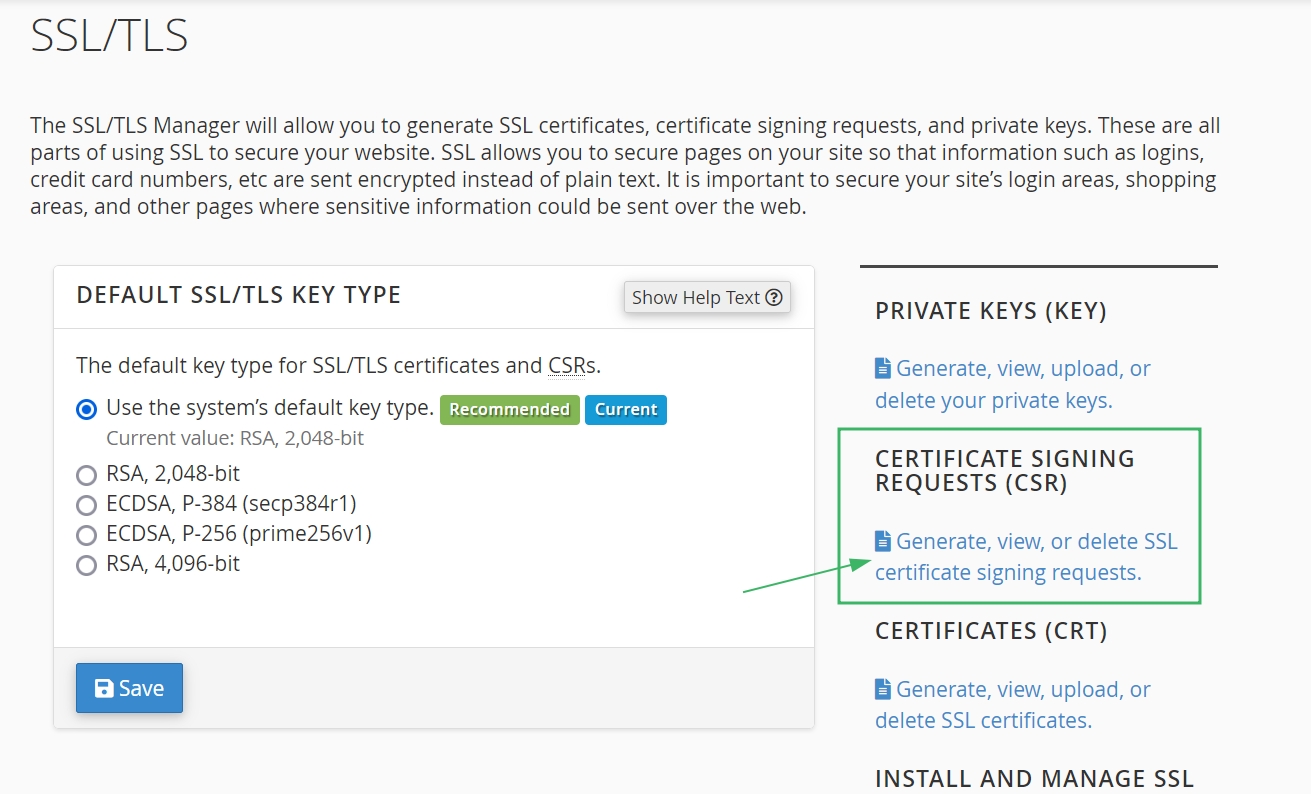Click the Certificate Signing Requests (CSR) heading
The image size is (1311, 794).
coord(1004,471)
